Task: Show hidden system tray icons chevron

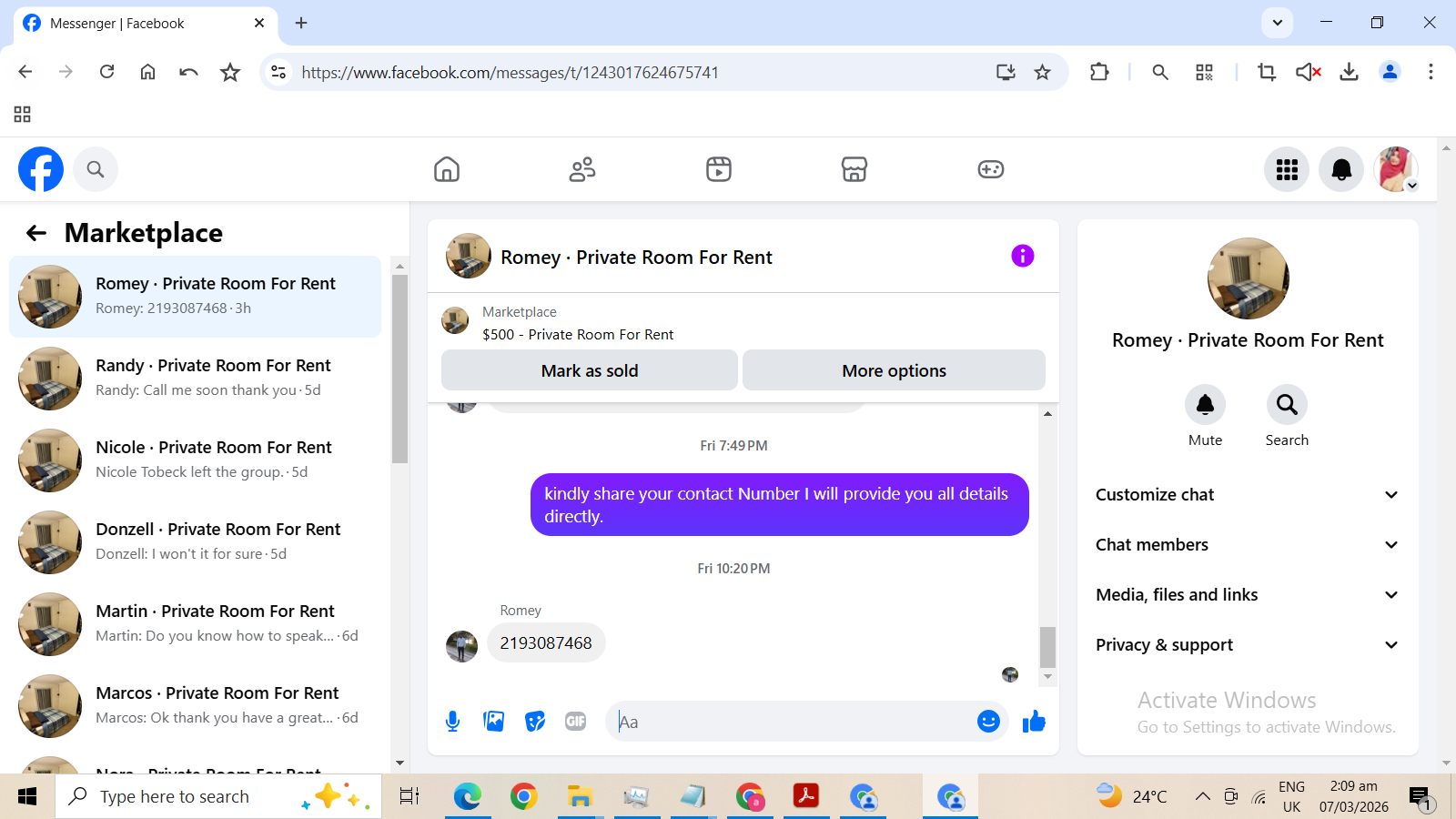Action: (1202, 797)
